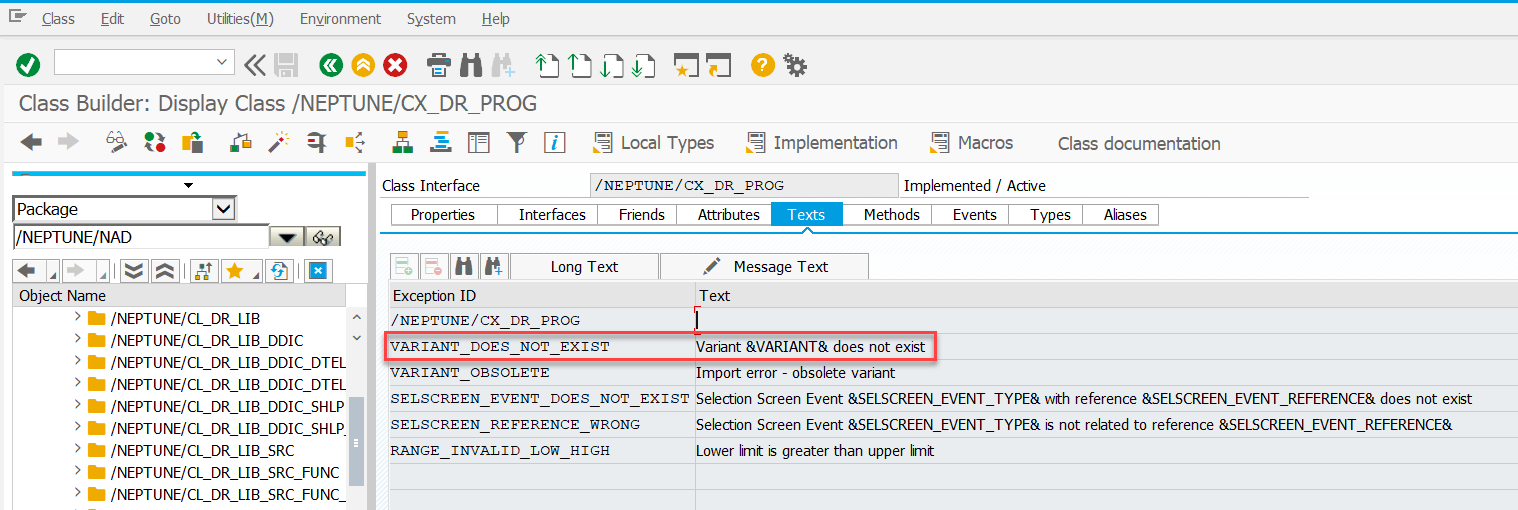Click the Activate/Inactive objects toggle icon
The image size is (1518, 510).
[x=155, y=143]
